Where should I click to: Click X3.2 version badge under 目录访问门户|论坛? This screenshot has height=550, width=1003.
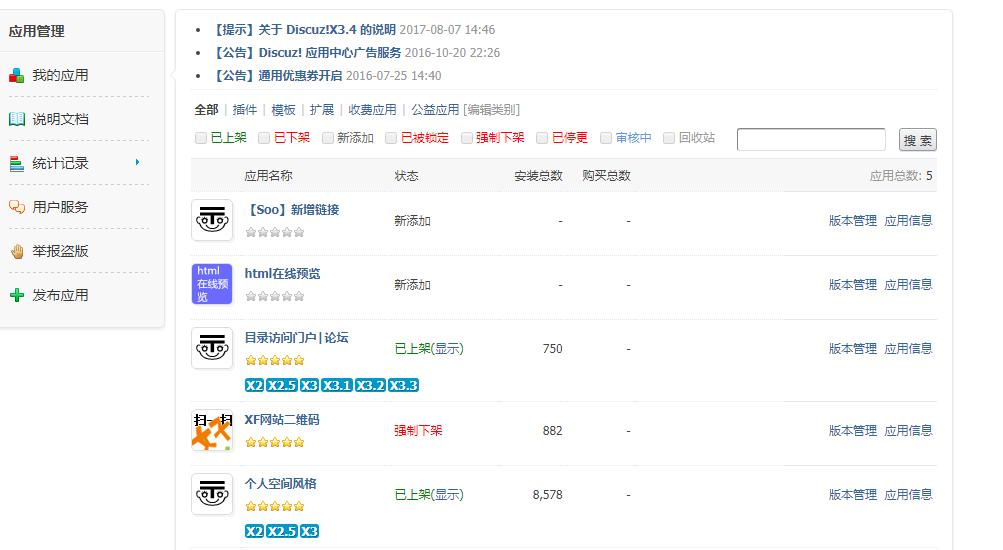tap(370, 386)
